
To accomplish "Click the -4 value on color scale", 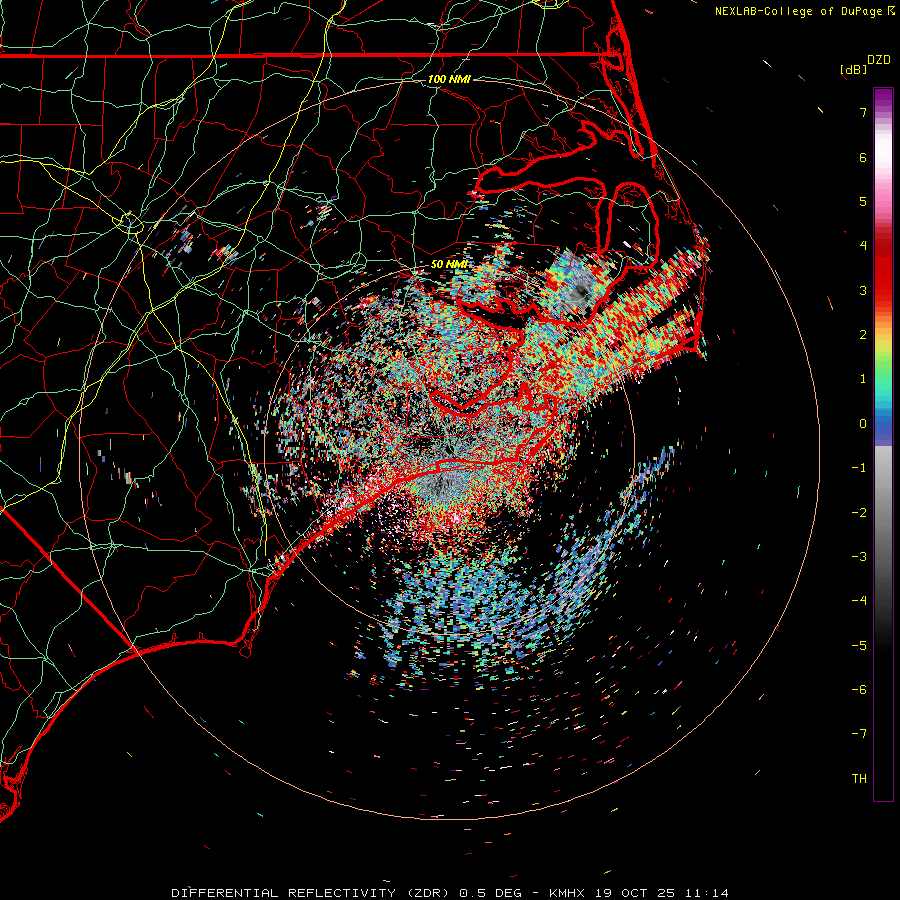I will point(859,601).
